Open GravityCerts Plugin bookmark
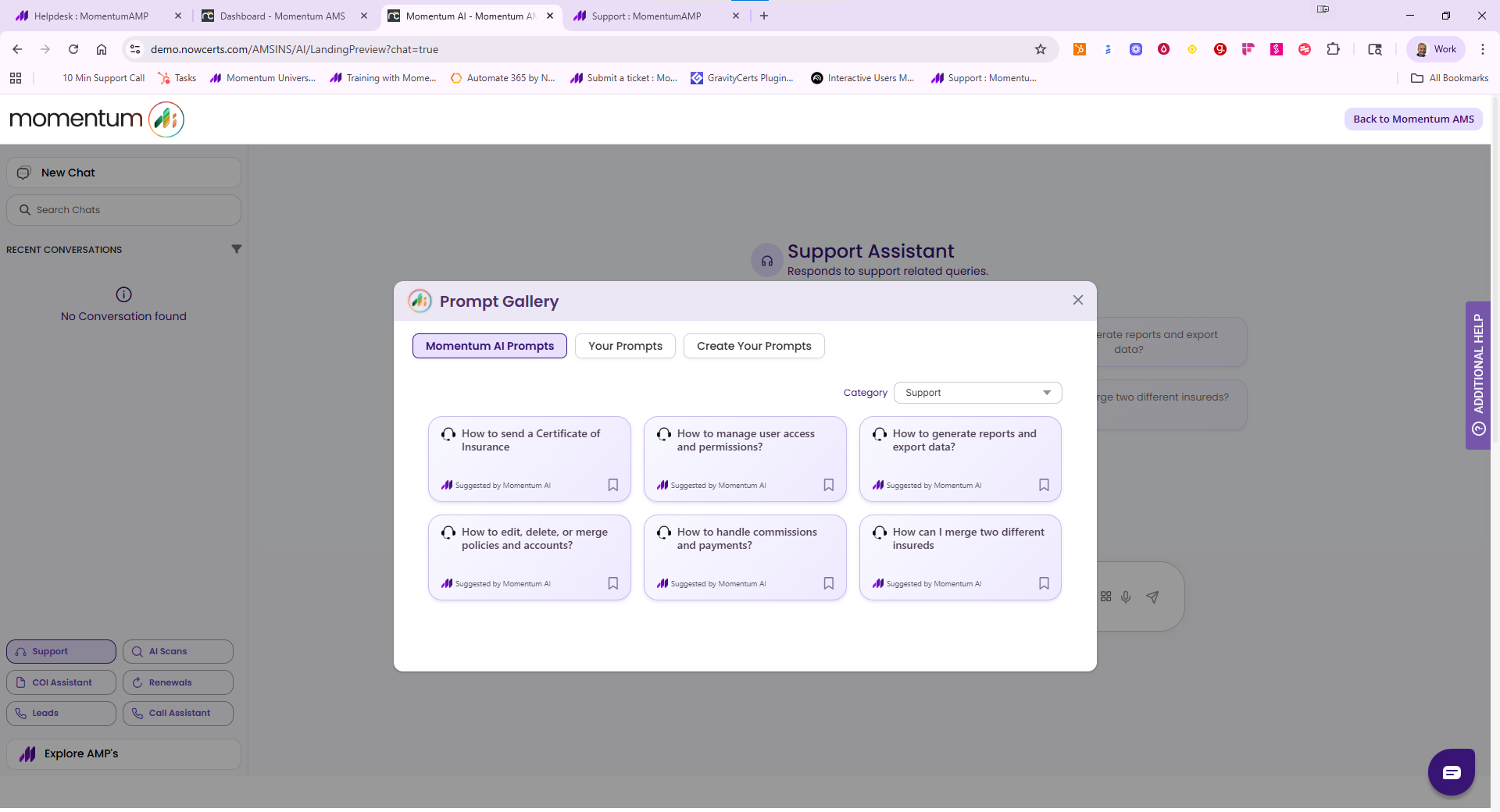The image size is (1500, 812). point(742,78)
